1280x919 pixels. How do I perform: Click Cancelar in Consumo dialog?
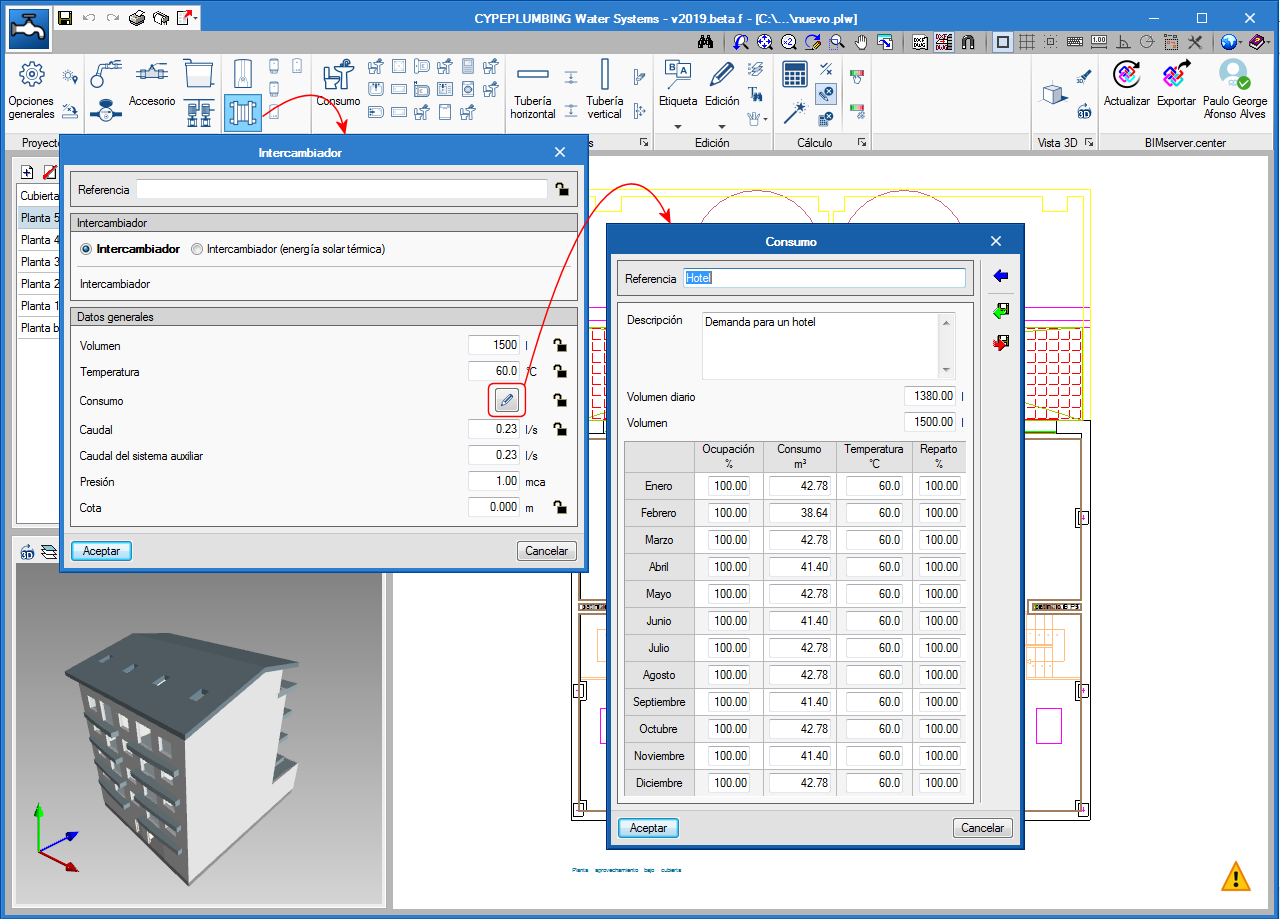pos(983,828)
